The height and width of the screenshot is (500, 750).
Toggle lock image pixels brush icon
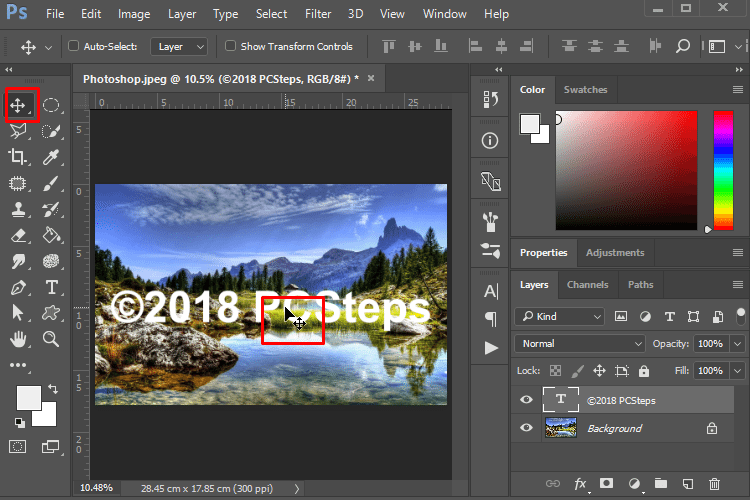pyautogui.click(x=578, y=370)
